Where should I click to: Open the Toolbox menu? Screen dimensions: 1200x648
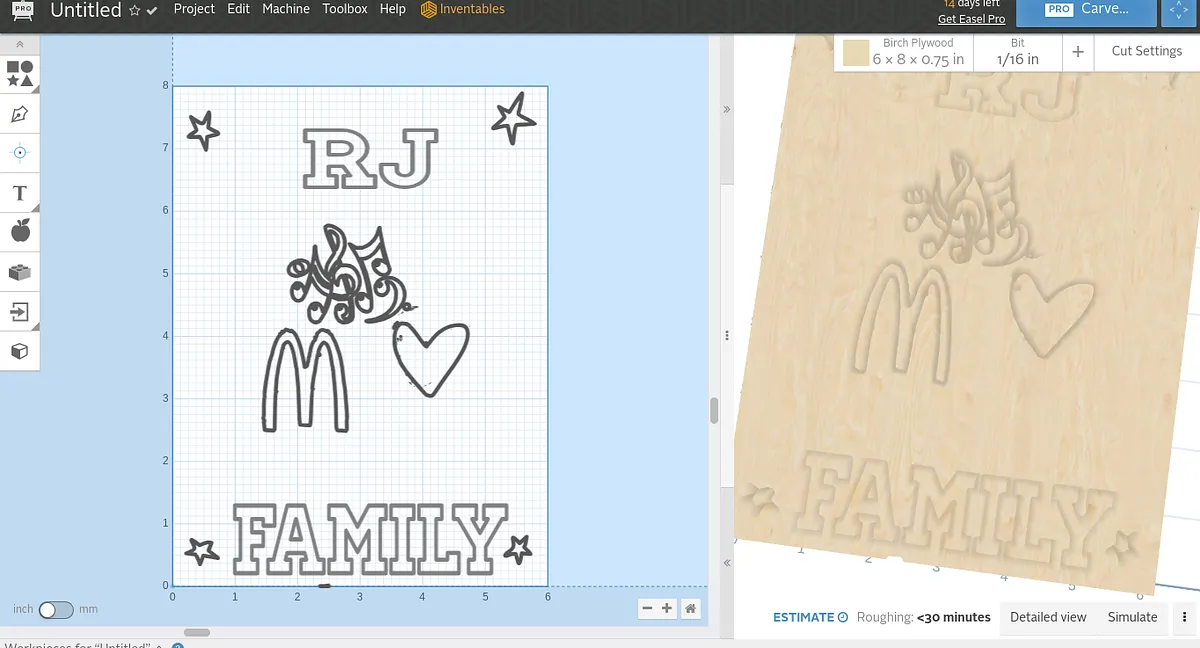click(x=345, y=9)
